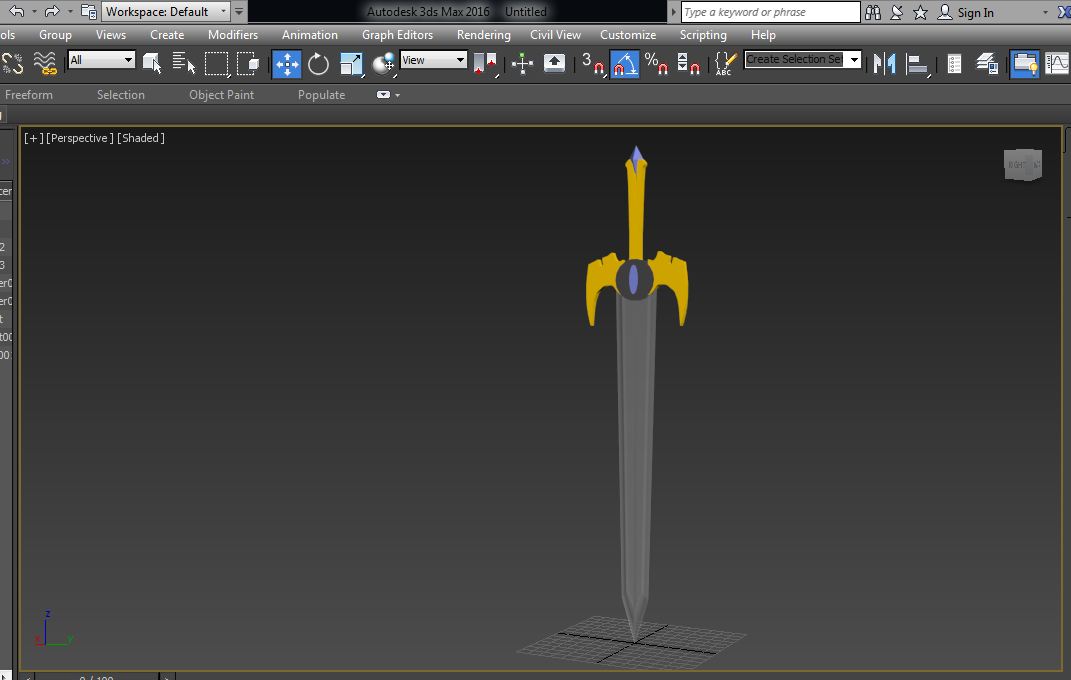
Task: Toggle the 3D Snaps button
Action: tap(594, 64)
